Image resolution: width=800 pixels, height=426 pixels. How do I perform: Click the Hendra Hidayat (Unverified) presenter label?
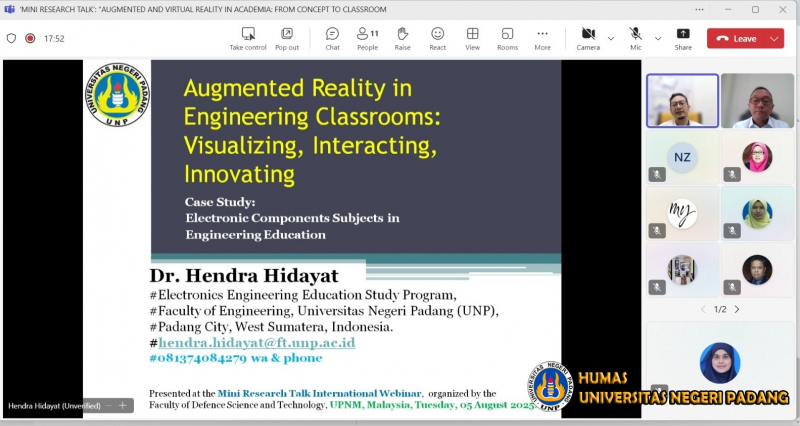(x=54, y=406)
